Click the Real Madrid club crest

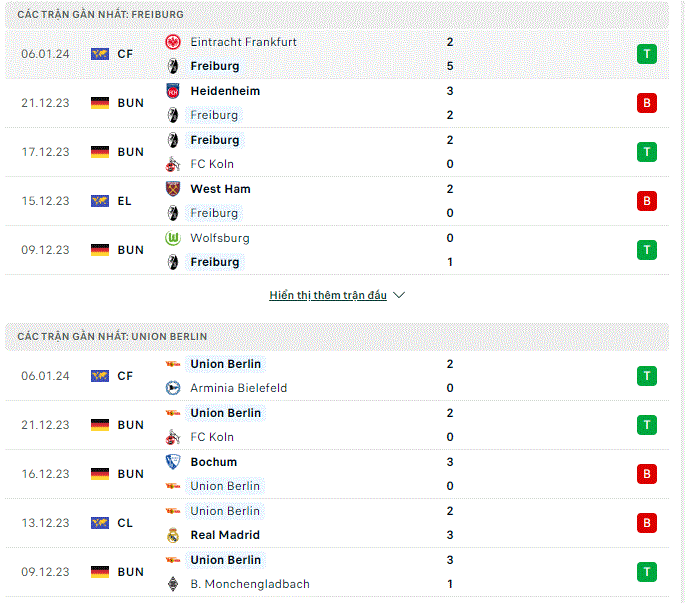[173, 535]
